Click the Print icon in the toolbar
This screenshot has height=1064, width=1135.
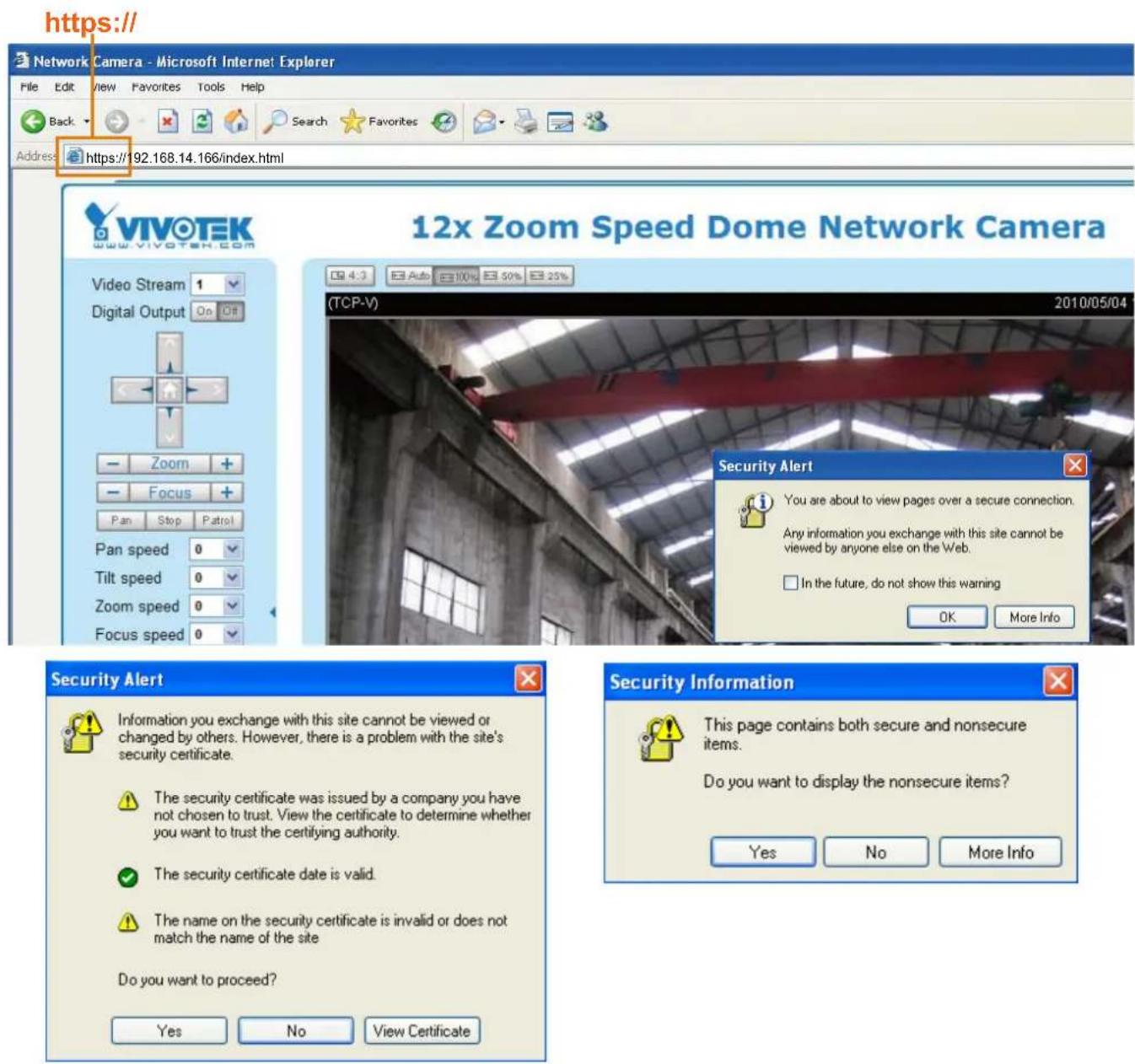coord(526,121)
